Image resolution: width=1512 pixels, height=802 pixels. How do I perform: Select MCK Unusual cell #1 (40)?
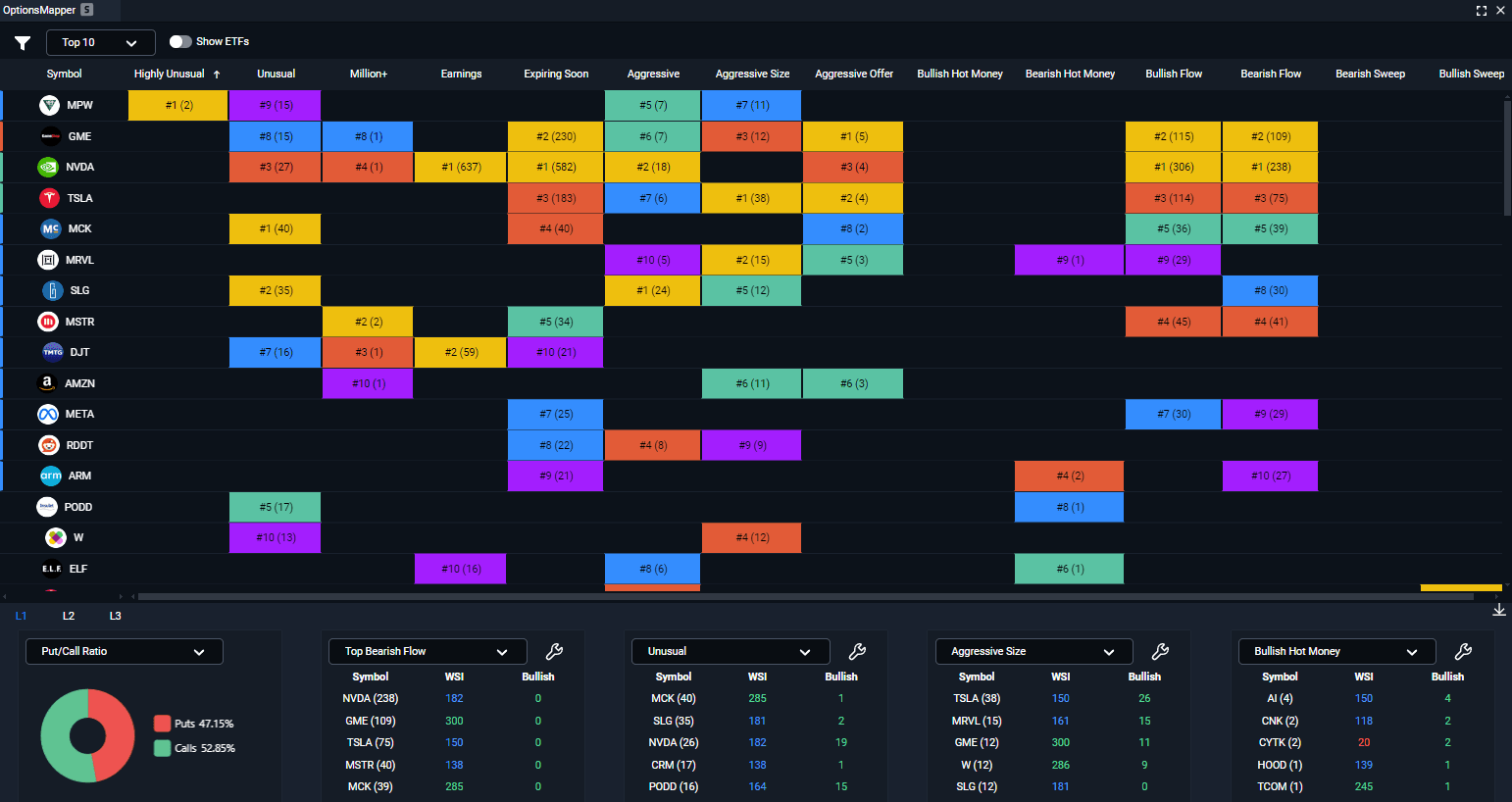point(276,228)
